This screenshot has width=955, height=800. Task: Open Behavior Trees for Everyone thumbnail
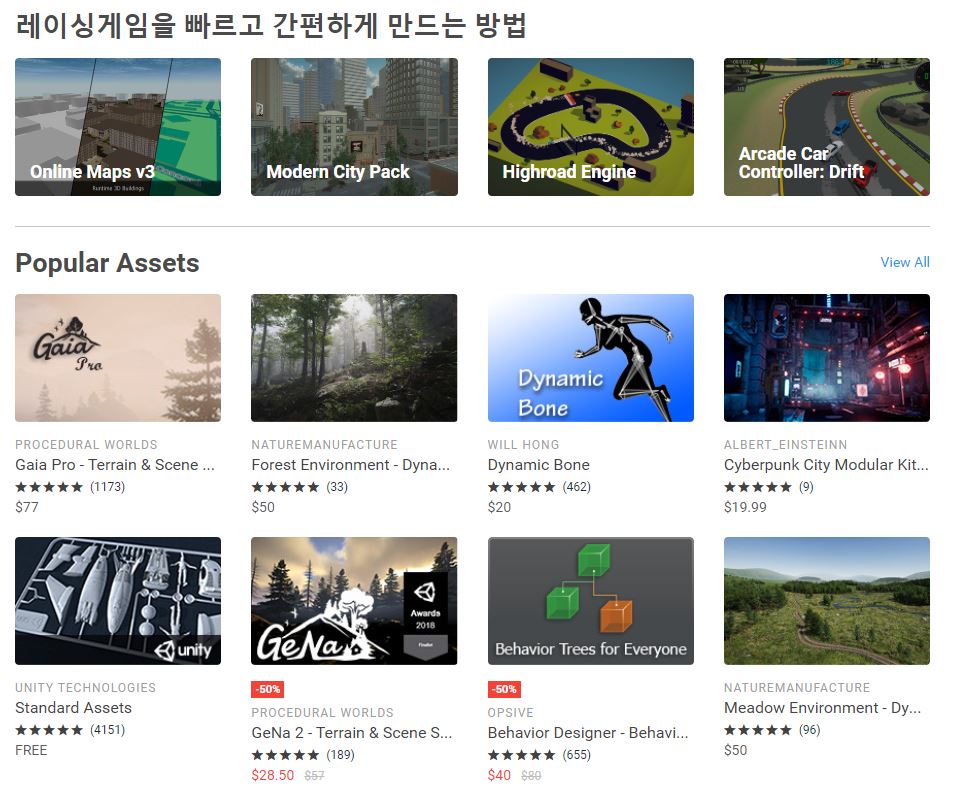coord(590,601)
